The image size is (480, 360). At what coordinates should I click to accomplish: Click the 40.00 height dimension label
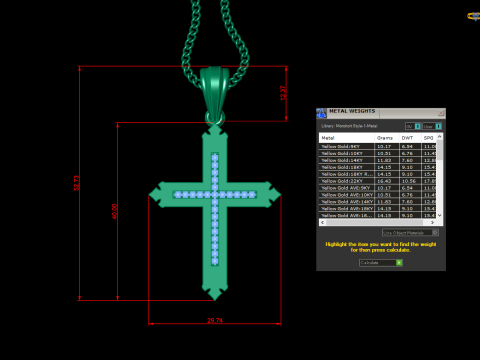(115, 211)
